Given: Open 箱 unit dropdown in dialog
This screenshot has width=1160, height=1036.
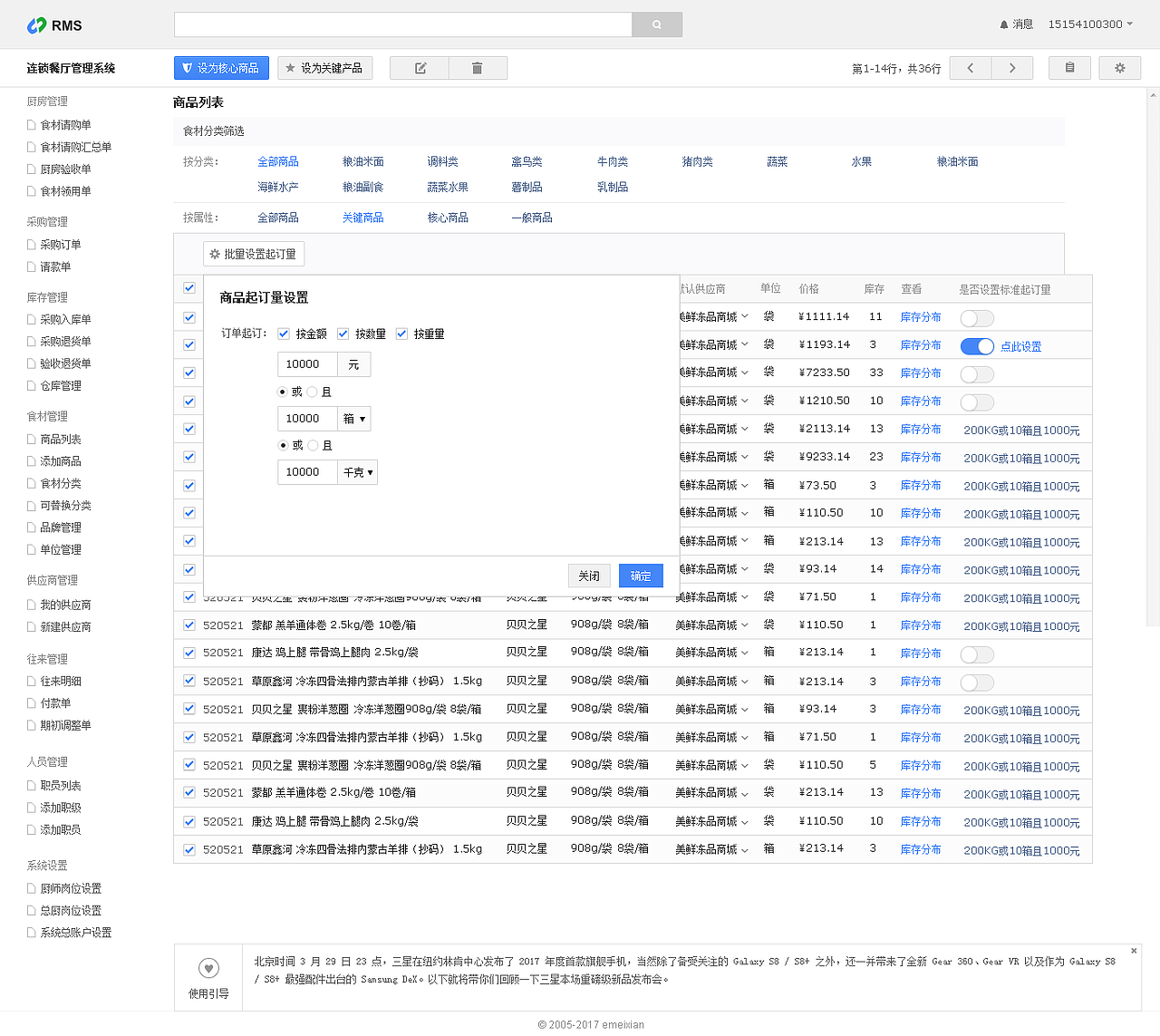Looking at the screenshot, I should [x=354, y=419].
